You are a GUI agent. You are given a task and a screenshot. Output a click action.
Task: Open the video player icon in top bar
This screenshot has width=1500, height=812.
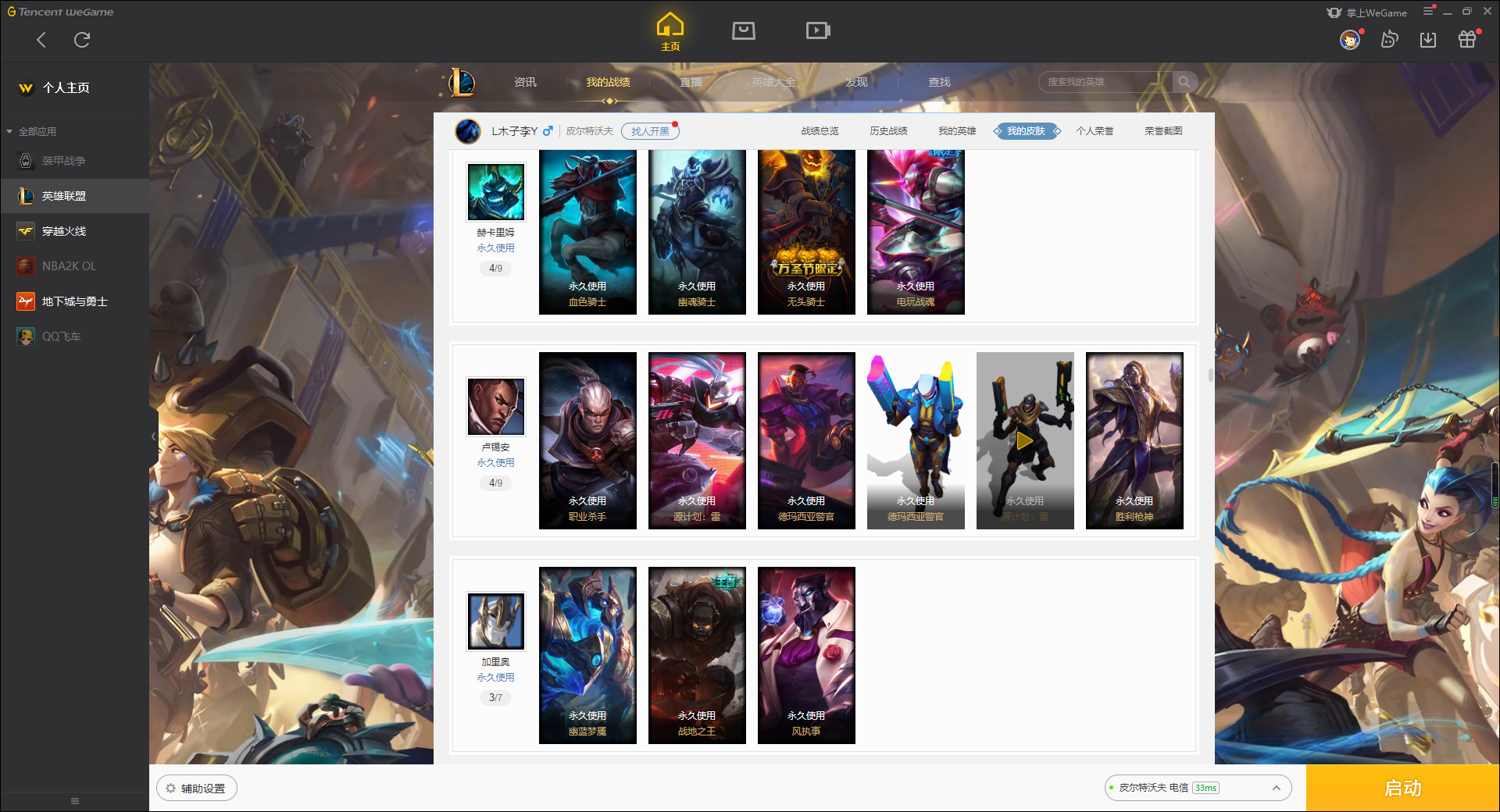pyautogui.click(x=818, y=30)
